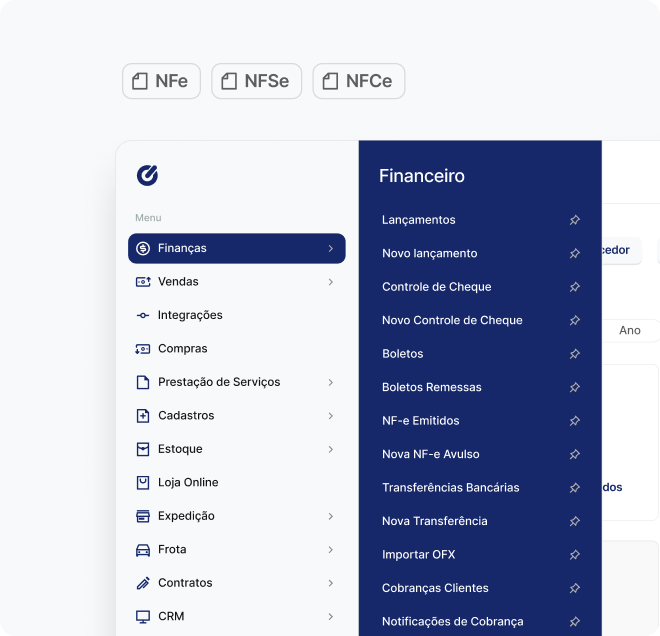660x636 pixels.
Task: Pin the Lançamentos shortcut
Action: [574, 220]
